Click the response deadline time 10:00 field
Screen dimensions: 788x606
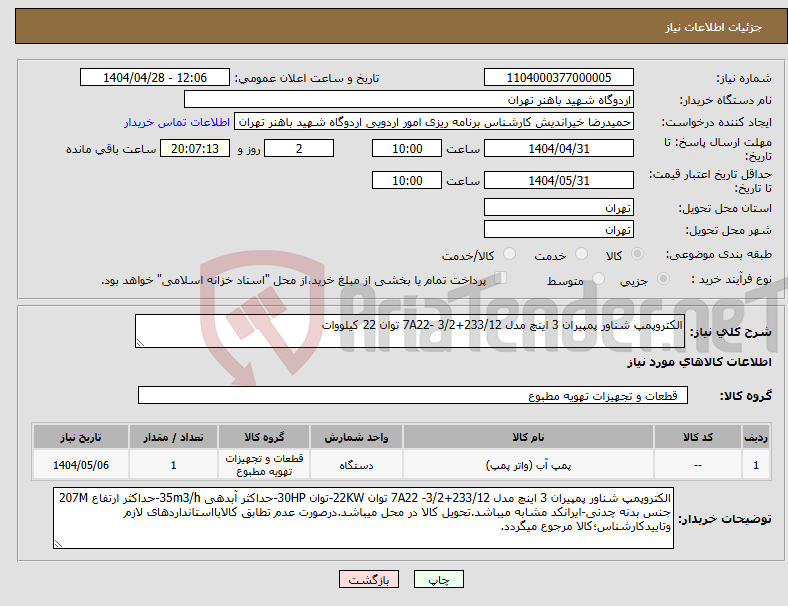pyautogui.click(x=407, y=149)
